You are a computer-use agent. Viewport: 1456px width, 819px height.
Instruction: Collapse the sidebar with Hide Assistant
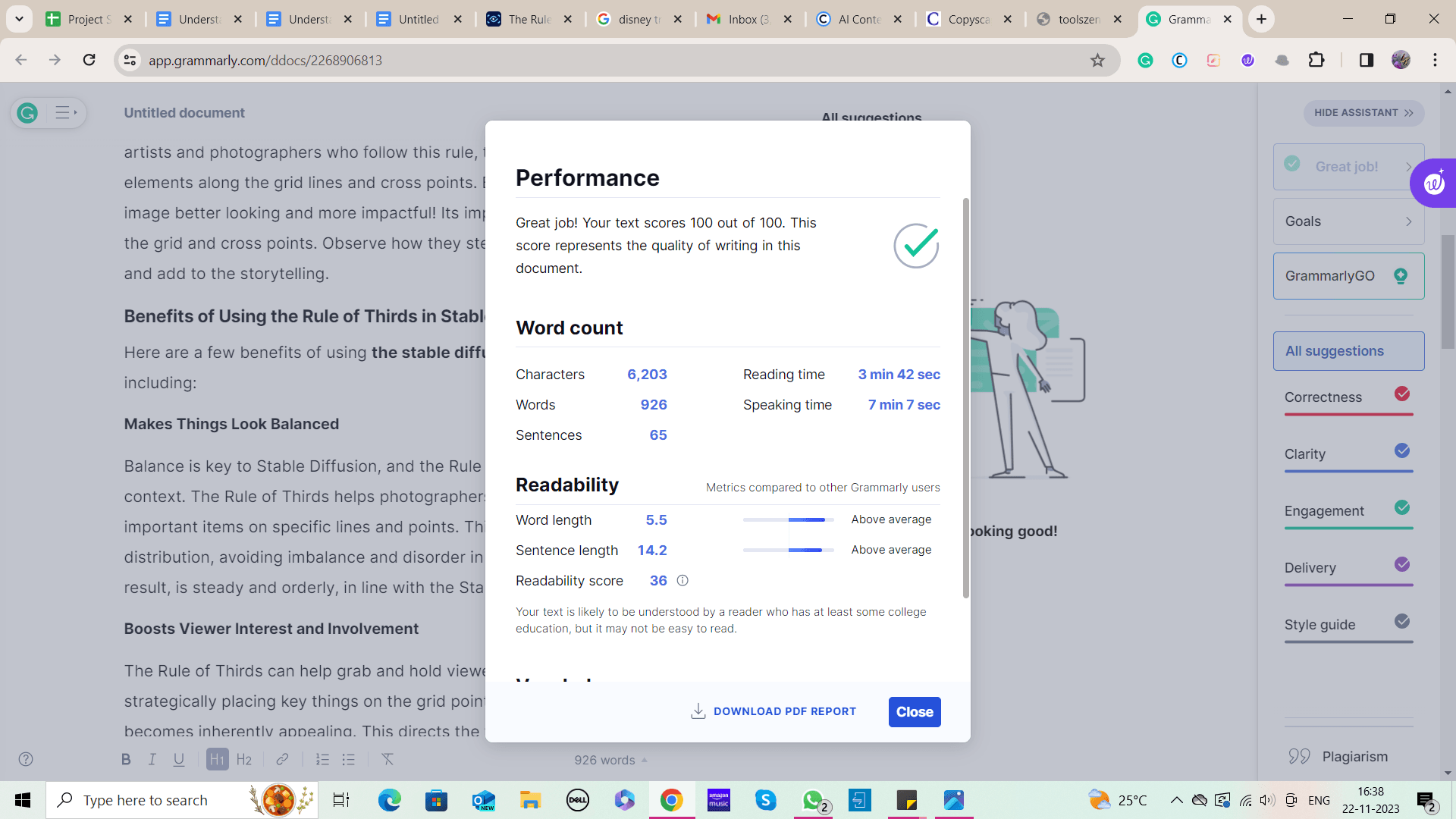[x=1363, y=113]
